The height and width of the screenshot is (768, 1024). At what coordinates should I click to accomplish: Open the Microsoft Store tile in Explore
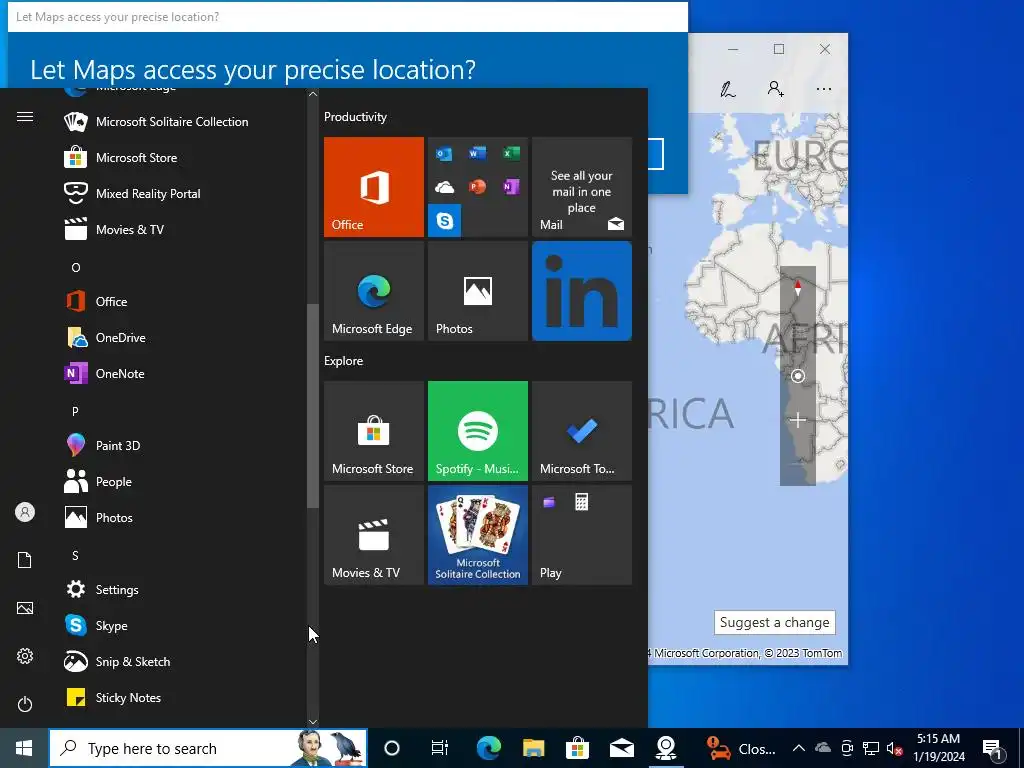pos(374,431)
